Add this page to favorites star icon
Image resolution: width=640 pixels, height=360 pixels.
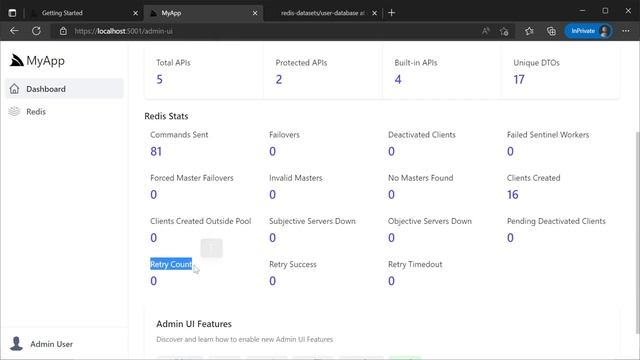pyautogui.click(x=504, y=31)
